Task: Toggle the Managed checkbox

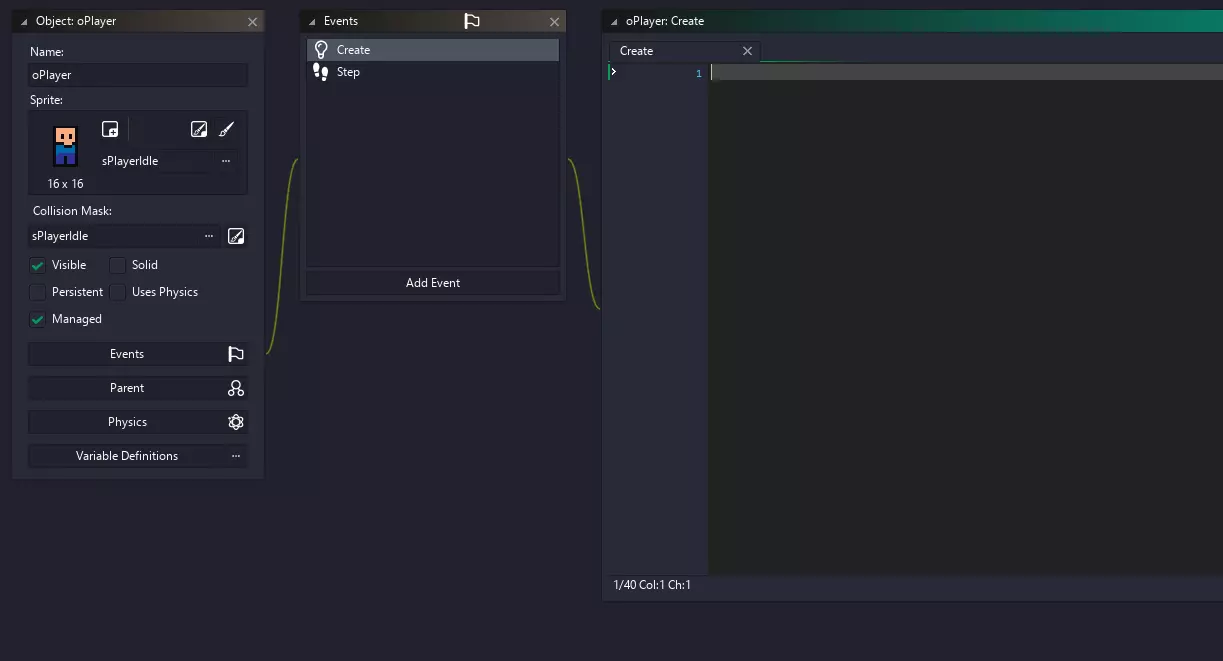Action: coord(37,319)
